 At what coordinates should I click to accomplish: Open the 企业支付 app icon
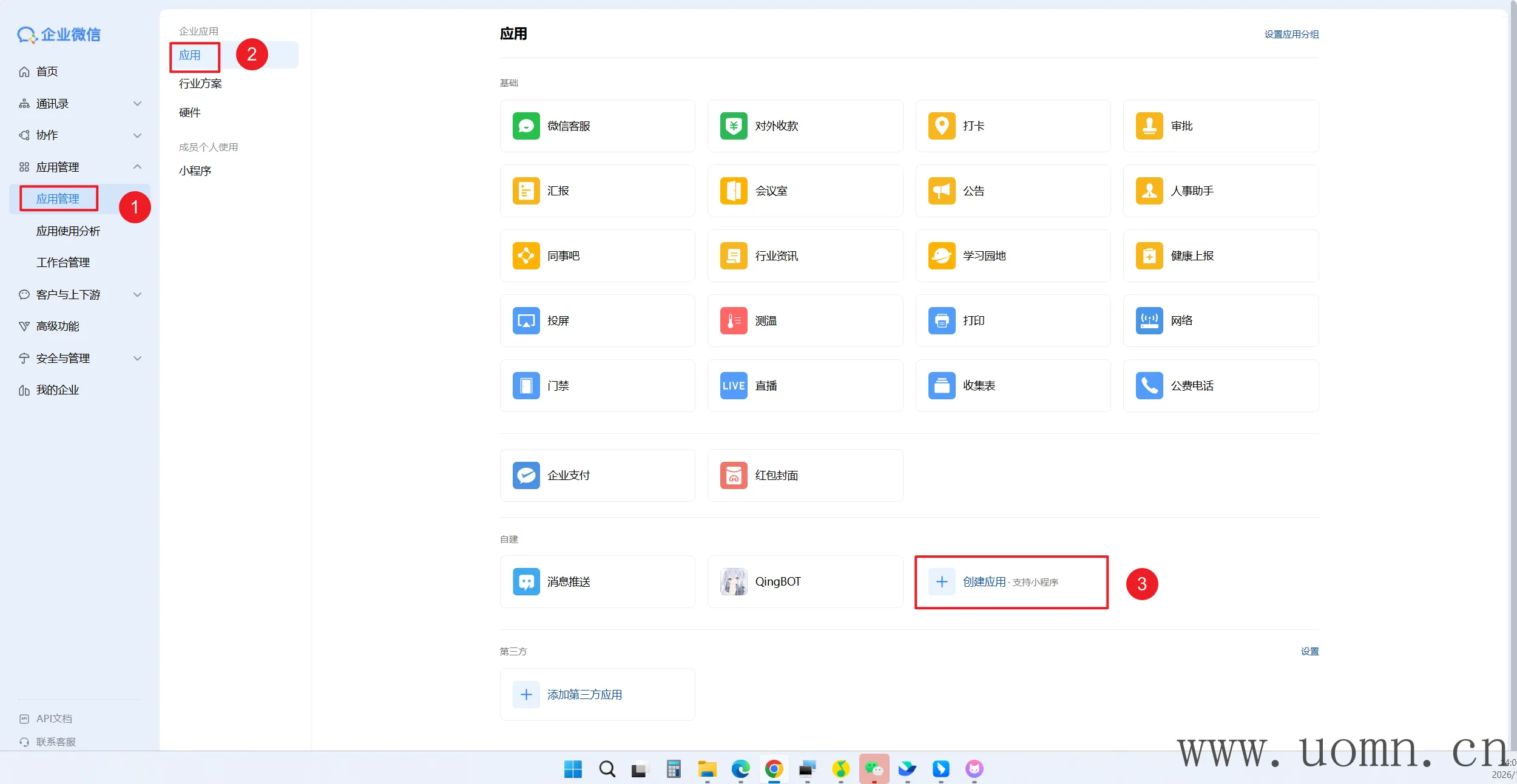(x=525, y=476)
